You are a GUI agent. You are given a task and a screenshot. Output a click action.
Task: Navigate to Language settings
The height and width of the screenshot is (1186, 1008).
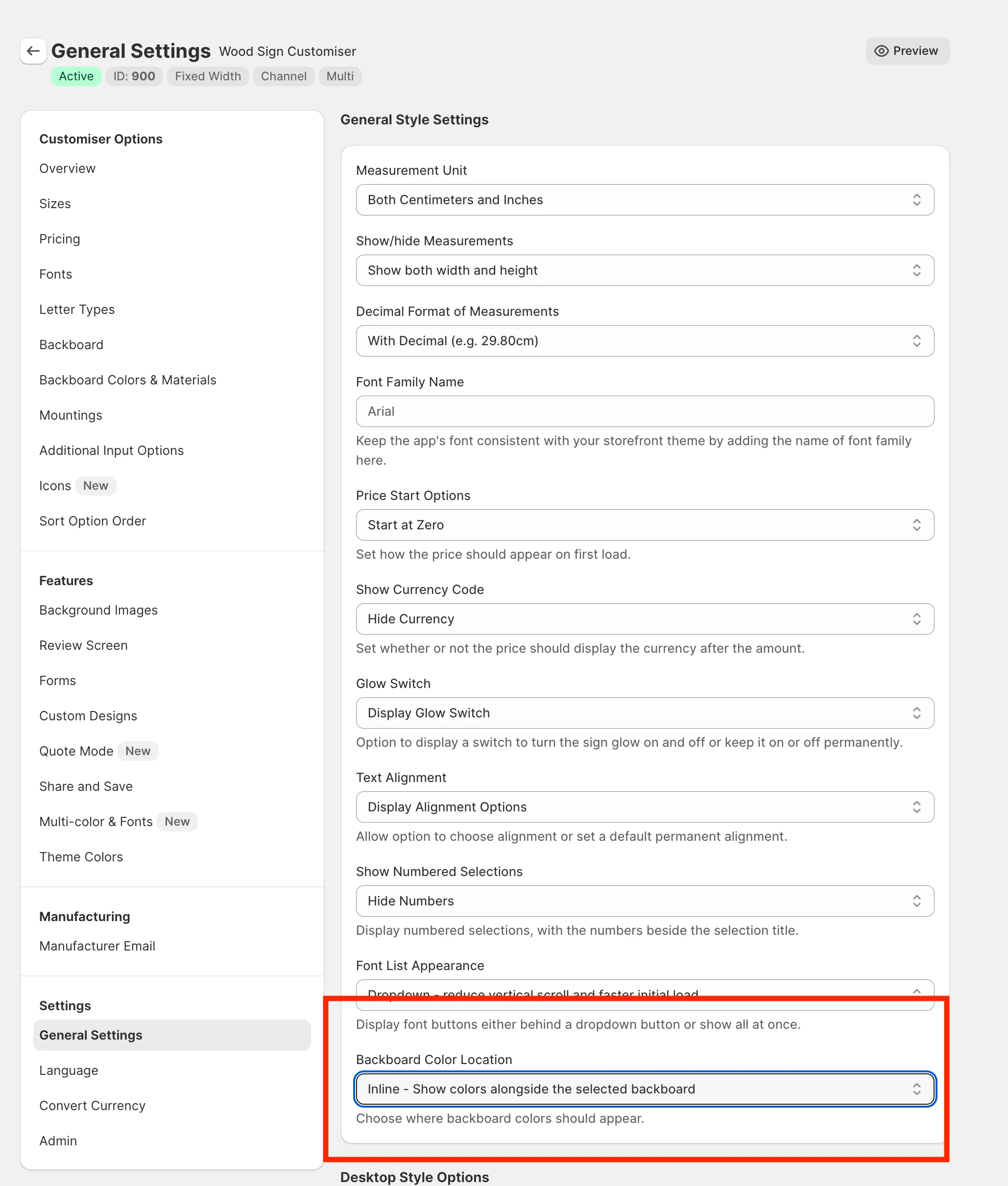tap(69, 1070)
